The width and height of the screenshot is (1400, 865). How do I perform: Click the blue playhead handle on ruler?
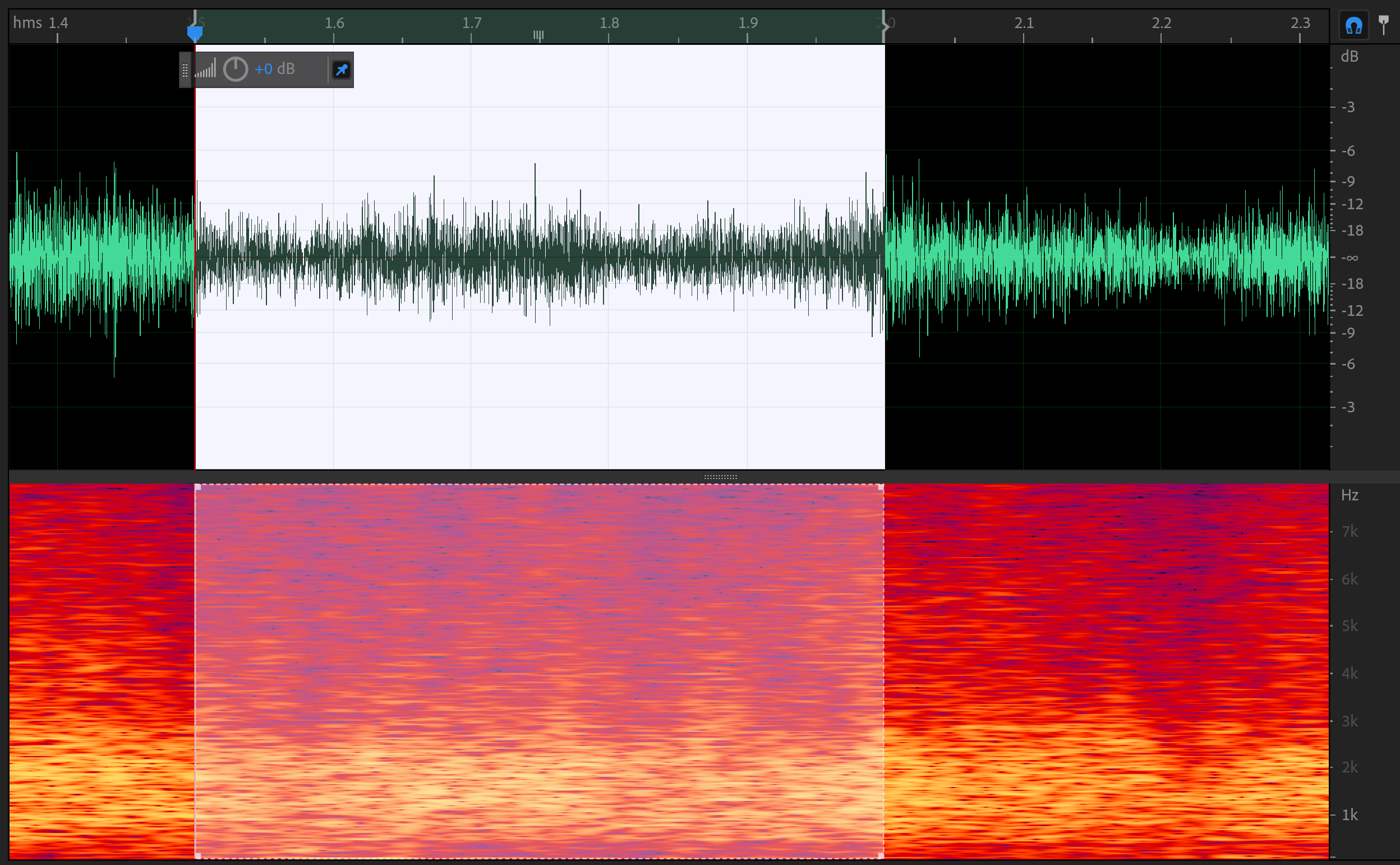(x=195, y=32)
